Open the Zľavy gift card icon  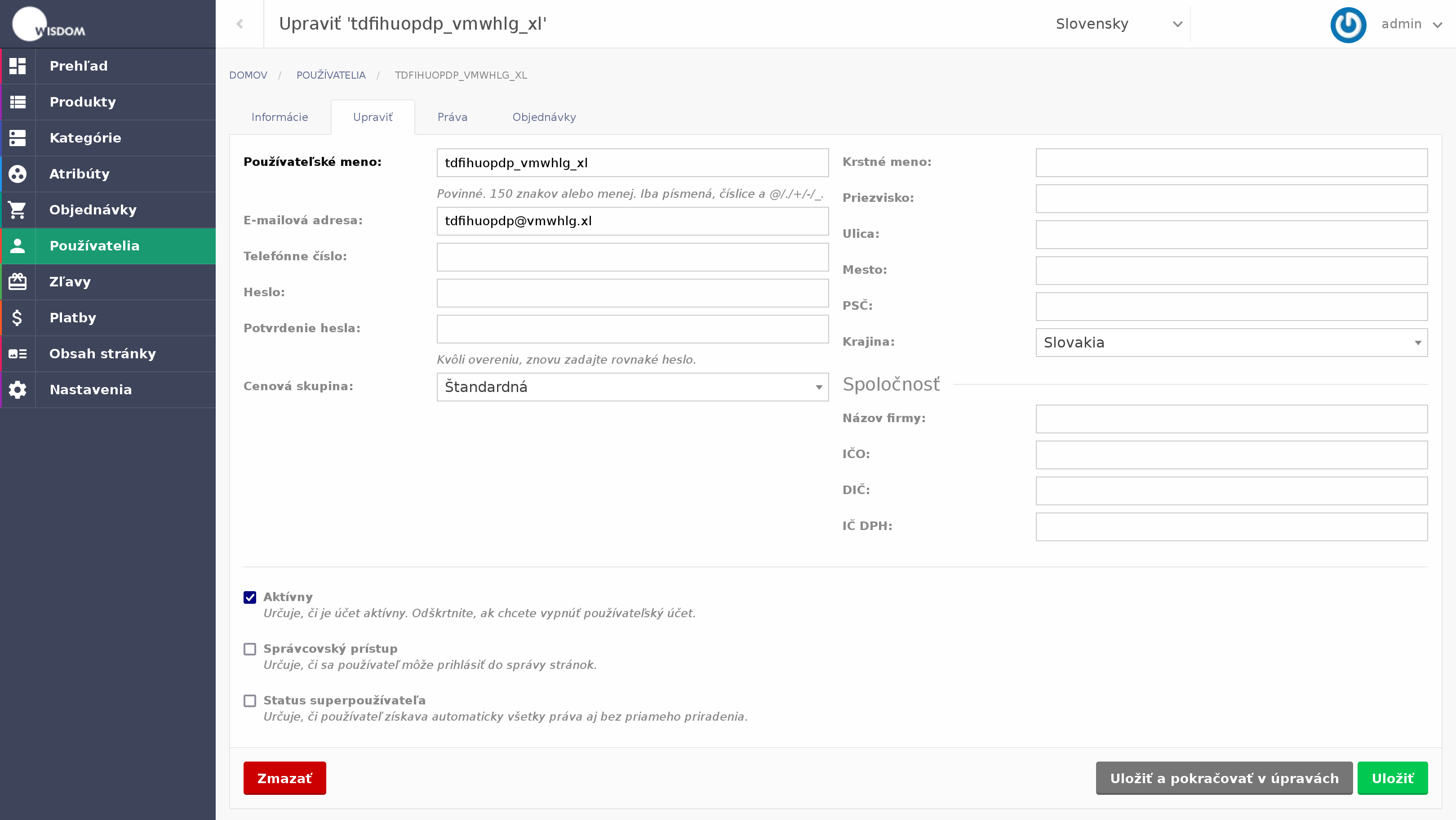coord(18,281)
